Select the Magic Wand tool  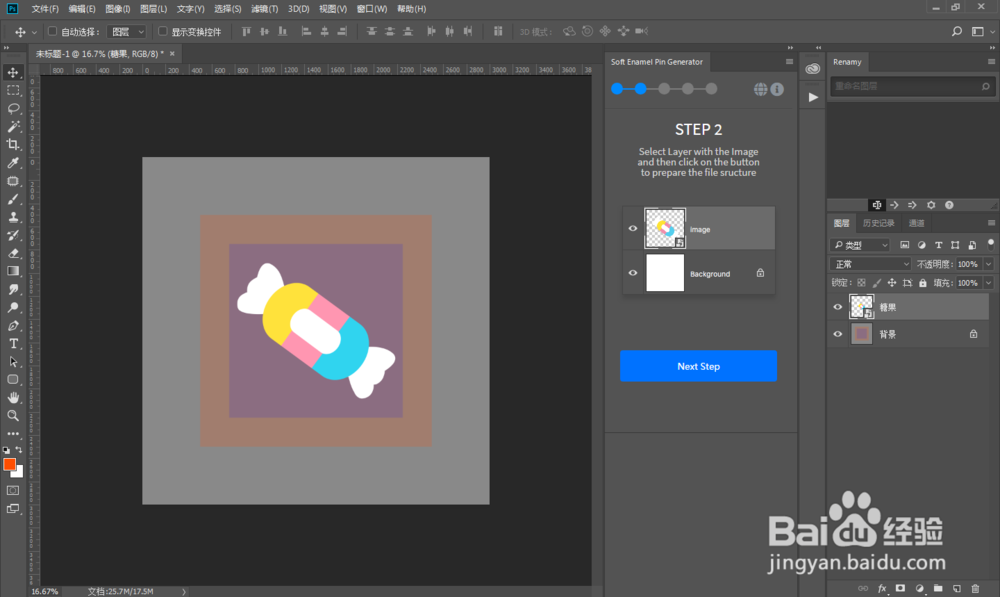(13, 126)
